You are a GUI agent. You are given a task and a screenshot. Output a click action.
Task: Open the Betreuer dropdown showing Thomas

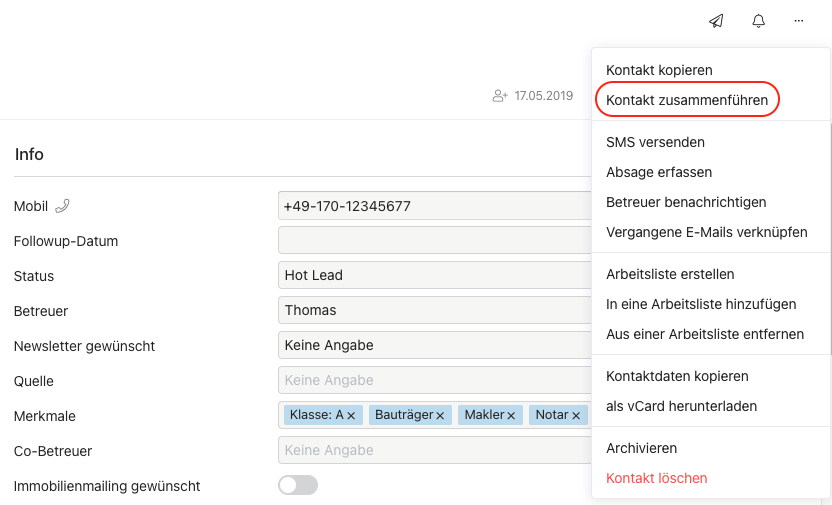tap(435, 310)
